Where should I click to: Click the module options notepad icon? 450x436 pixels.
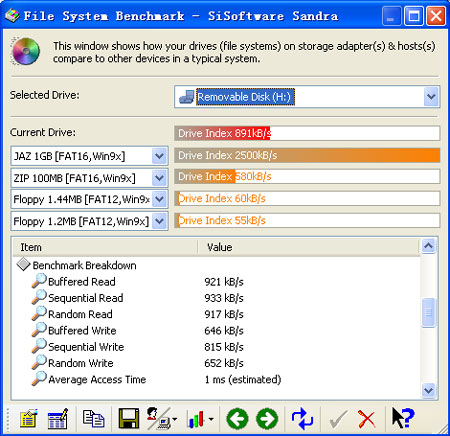point(29,418)
